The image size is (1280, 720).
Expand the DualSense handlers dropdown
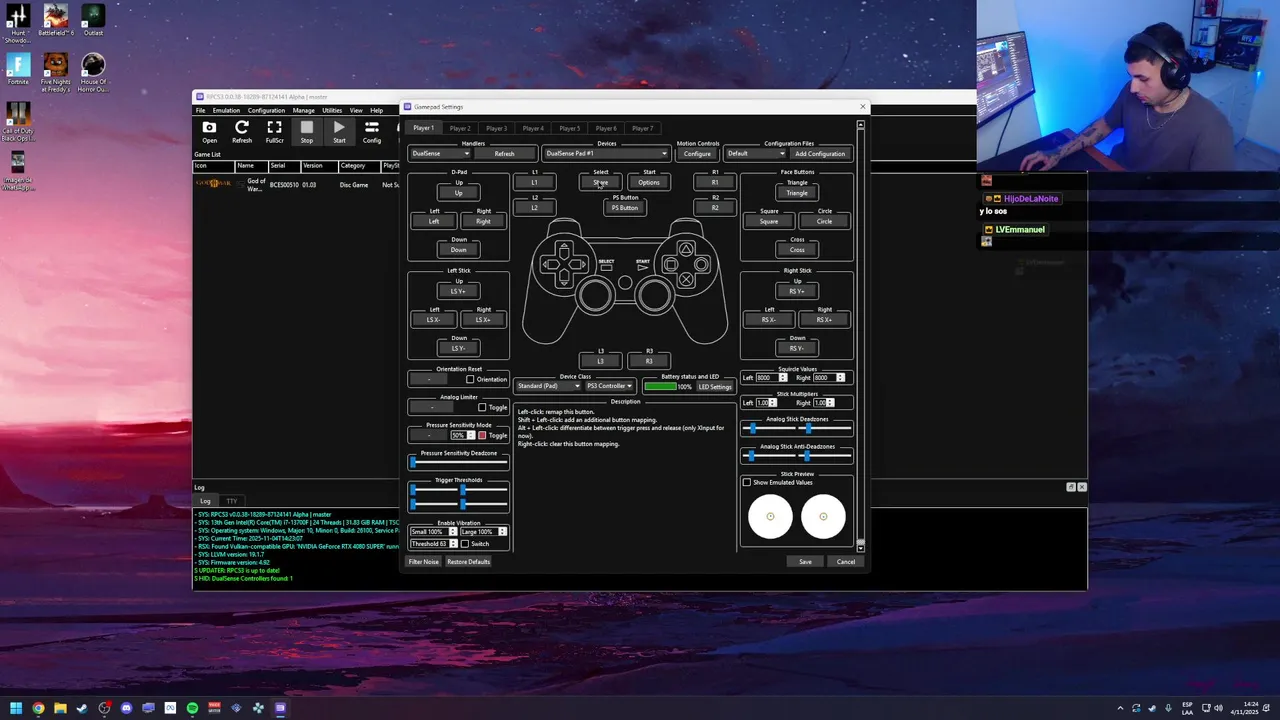pyautogui.click(x=440, y=153)
